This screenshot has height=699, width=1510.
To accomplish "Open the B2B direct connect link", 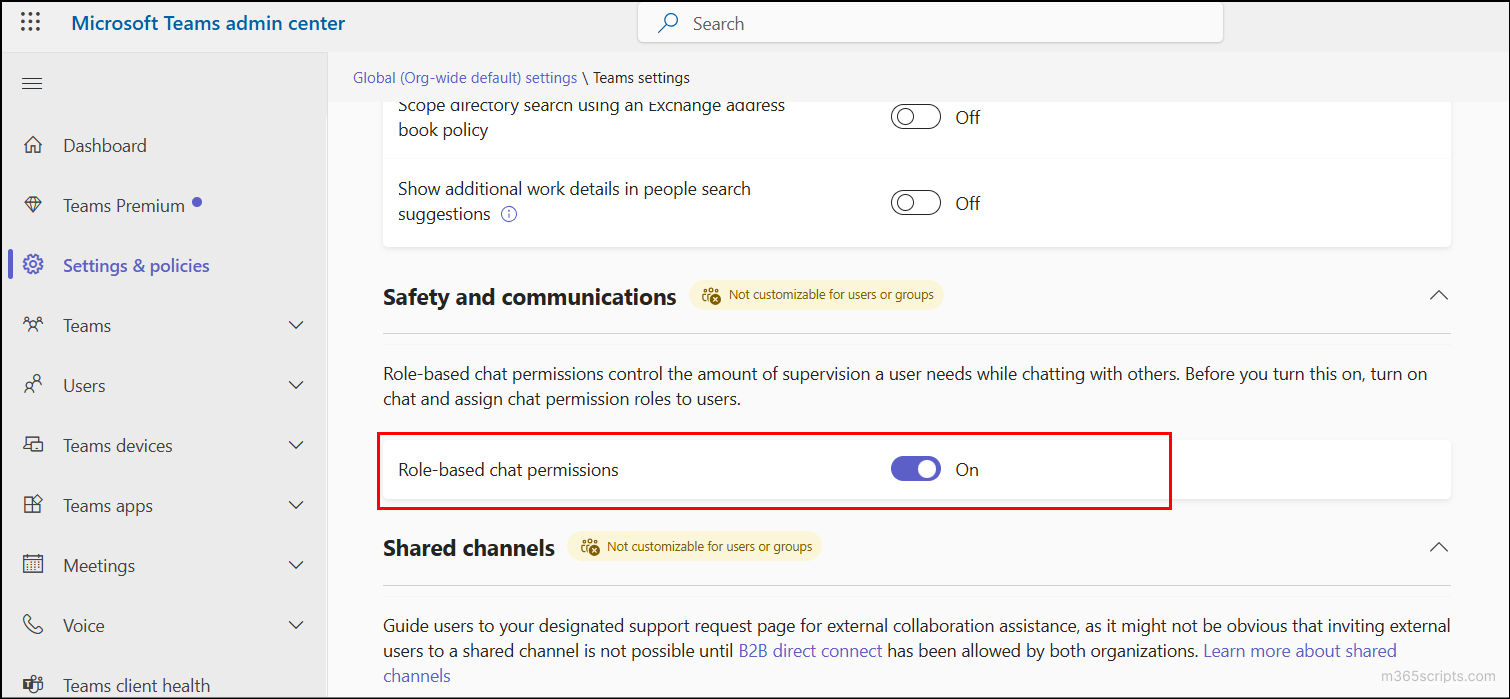I will pos(810,650).
